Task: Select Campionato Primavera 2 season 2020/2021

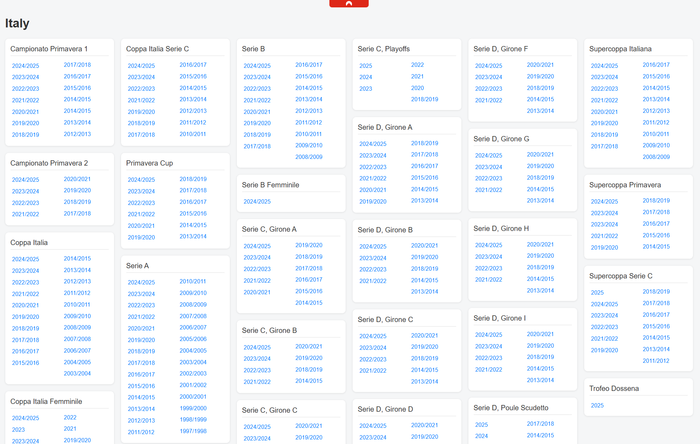Action: (x=77, y=179)
